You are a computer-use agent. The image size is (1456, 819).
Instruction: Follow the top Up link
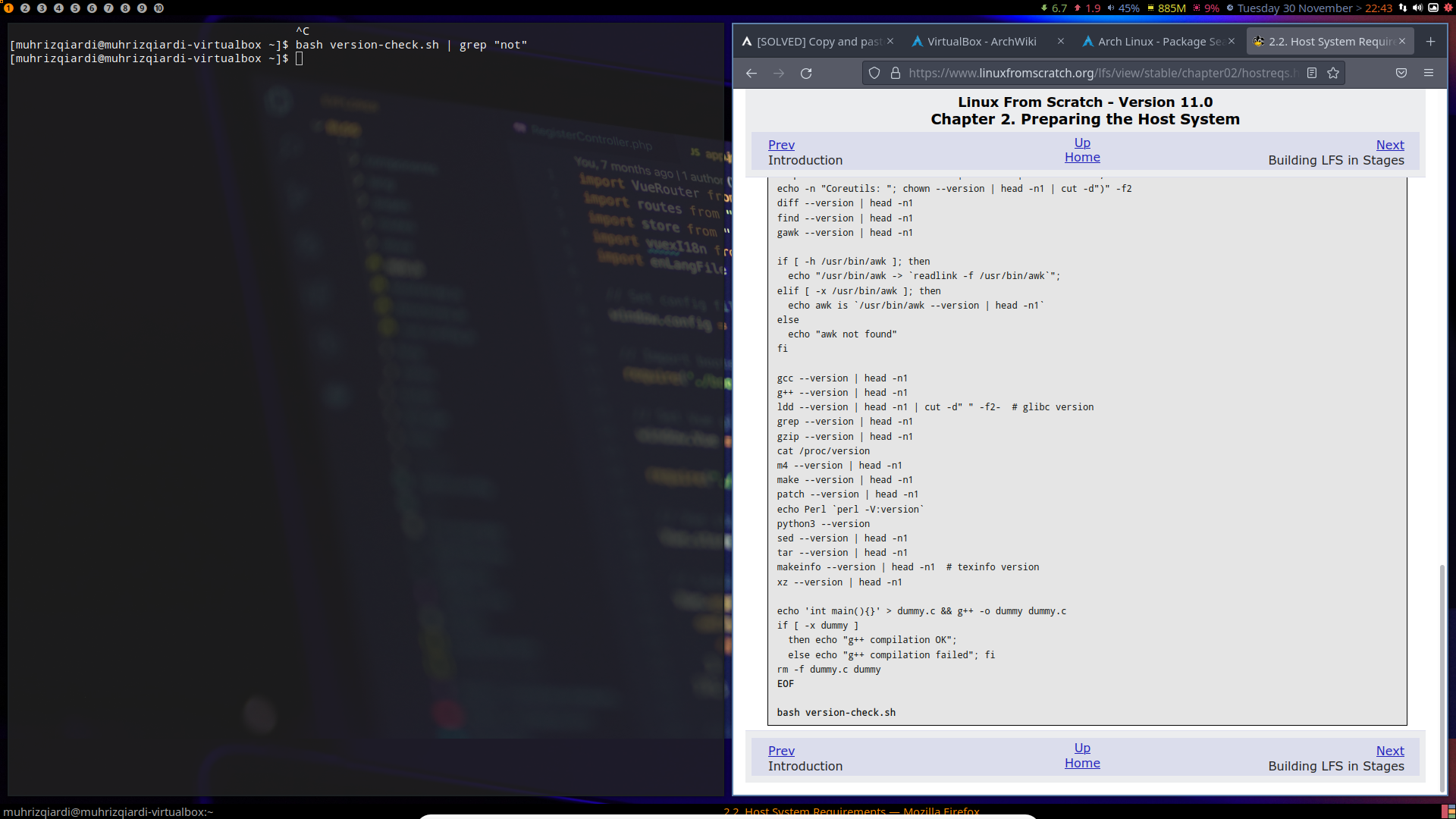pos(1082,143)
